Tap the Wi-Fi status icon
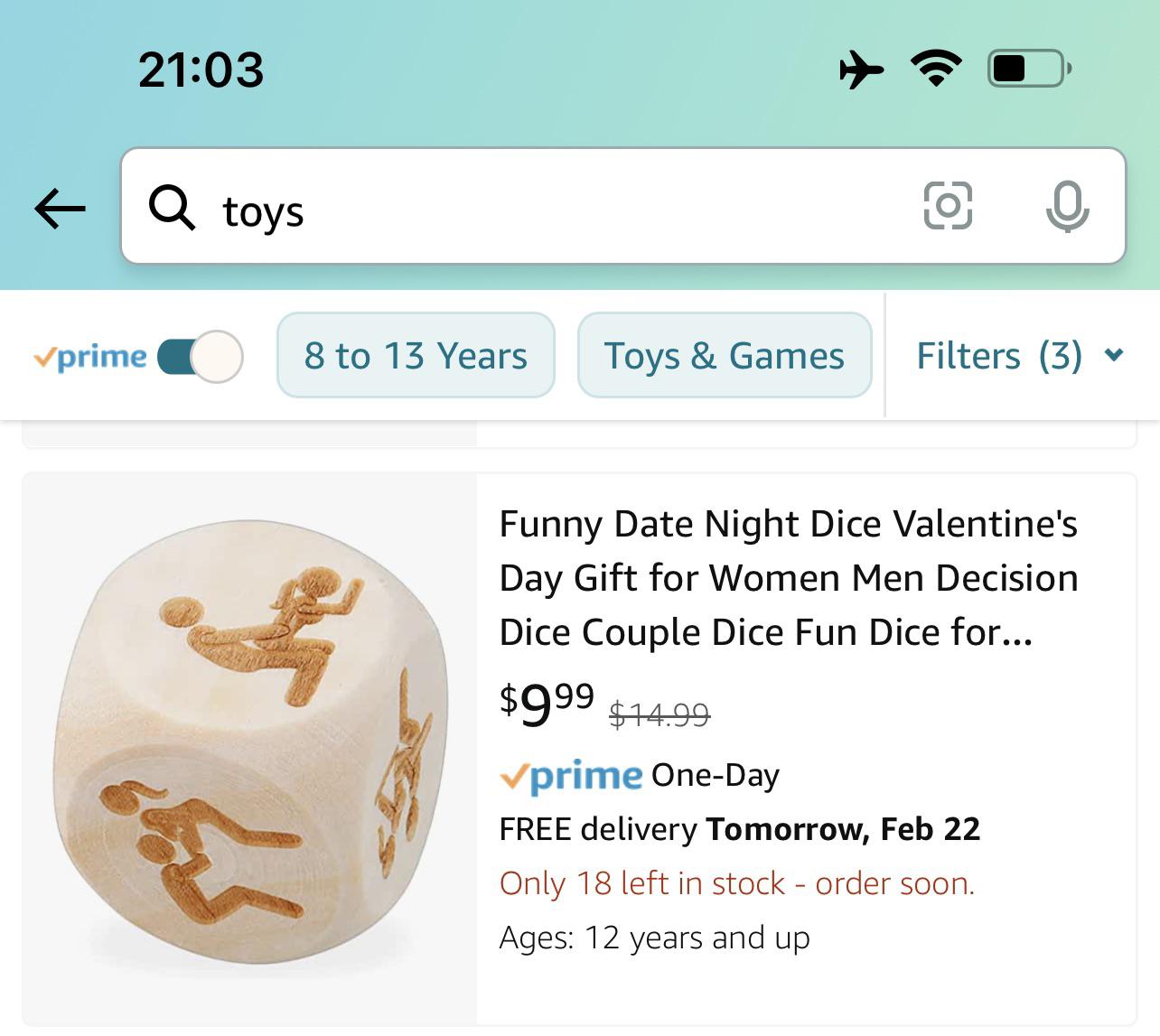The image size is (1160, 1036). click(x=936, y=69)
